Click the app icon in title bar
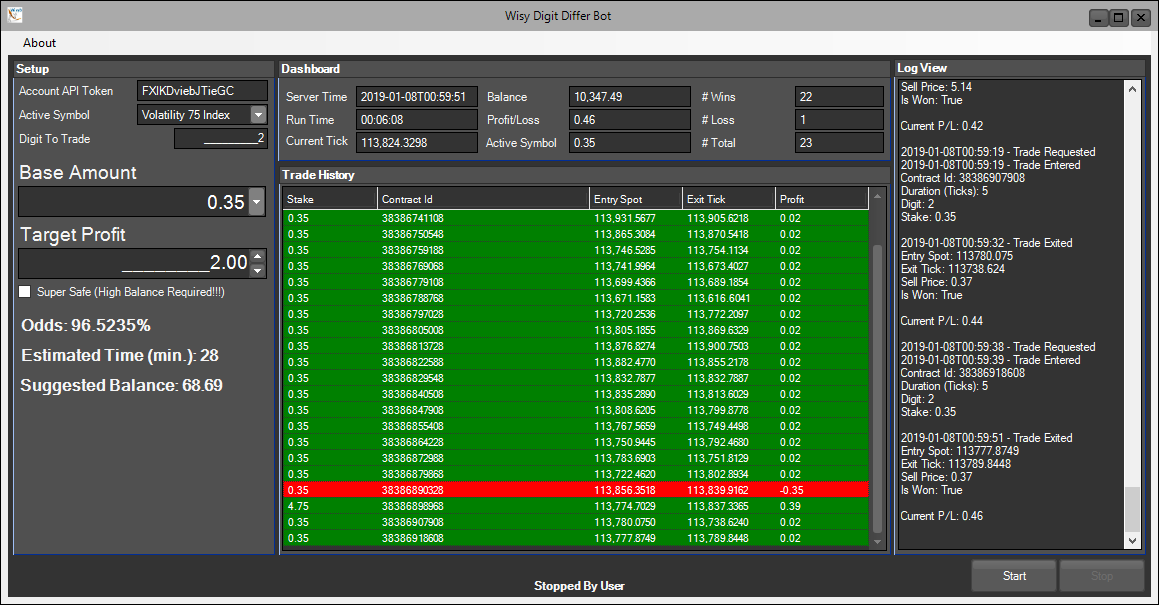The width and height of the screenshot is (1159, 605). coord(15,14)
